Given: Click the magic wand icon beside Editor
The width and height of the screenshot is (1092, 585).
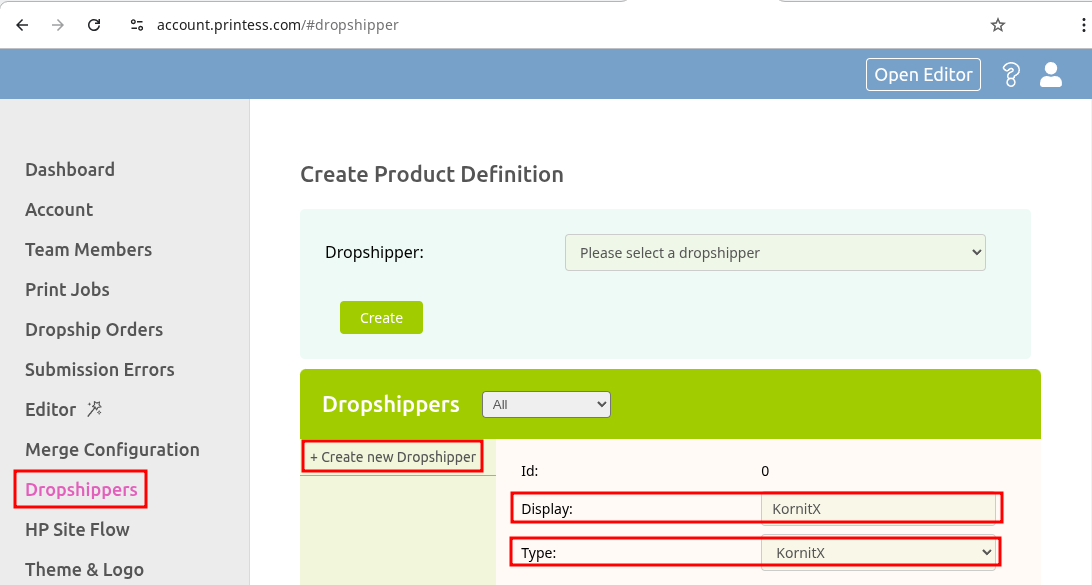Looking at the screenshot, I should tap(95, 409).
